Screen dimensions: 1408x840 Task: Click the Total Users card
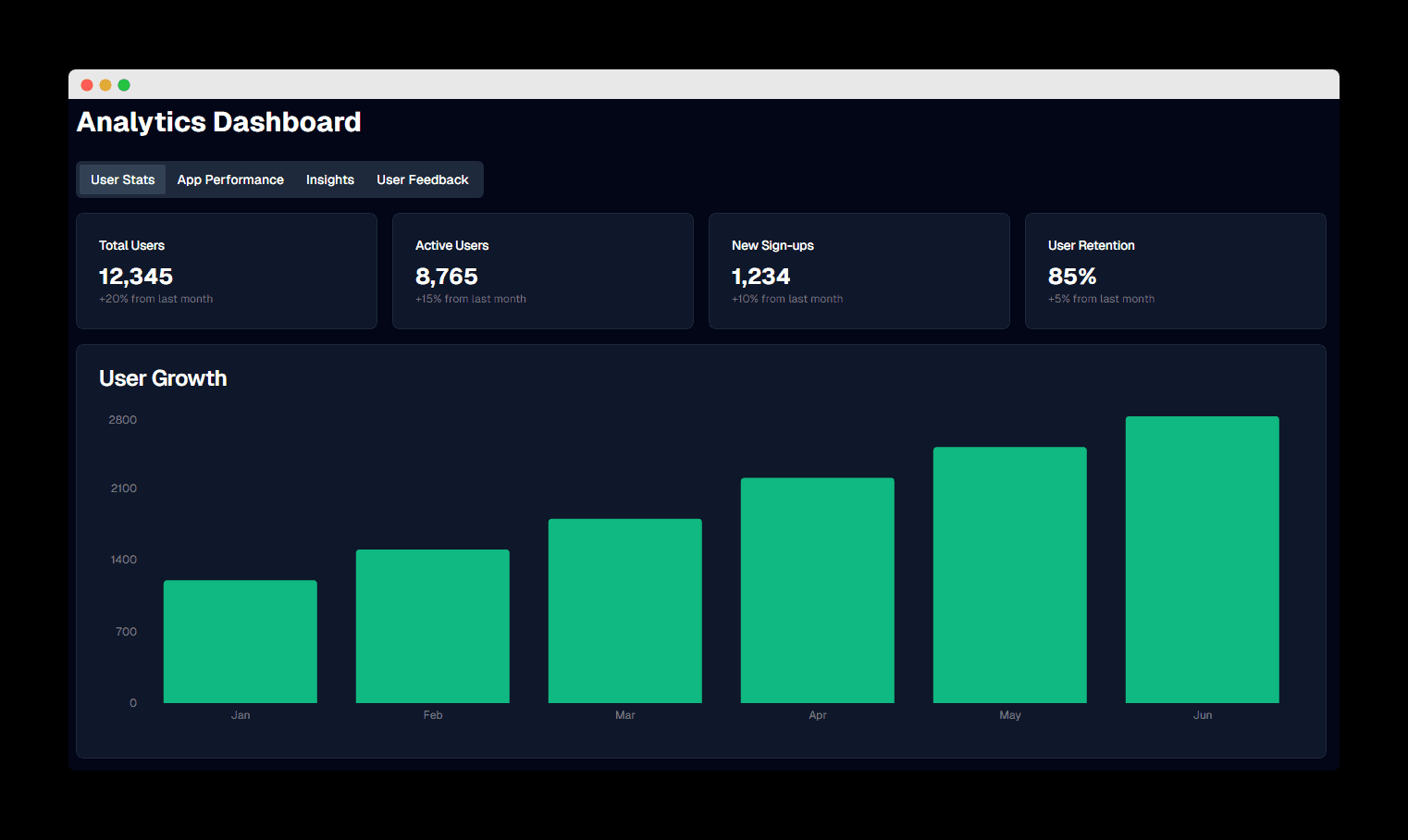pos(227,271)
